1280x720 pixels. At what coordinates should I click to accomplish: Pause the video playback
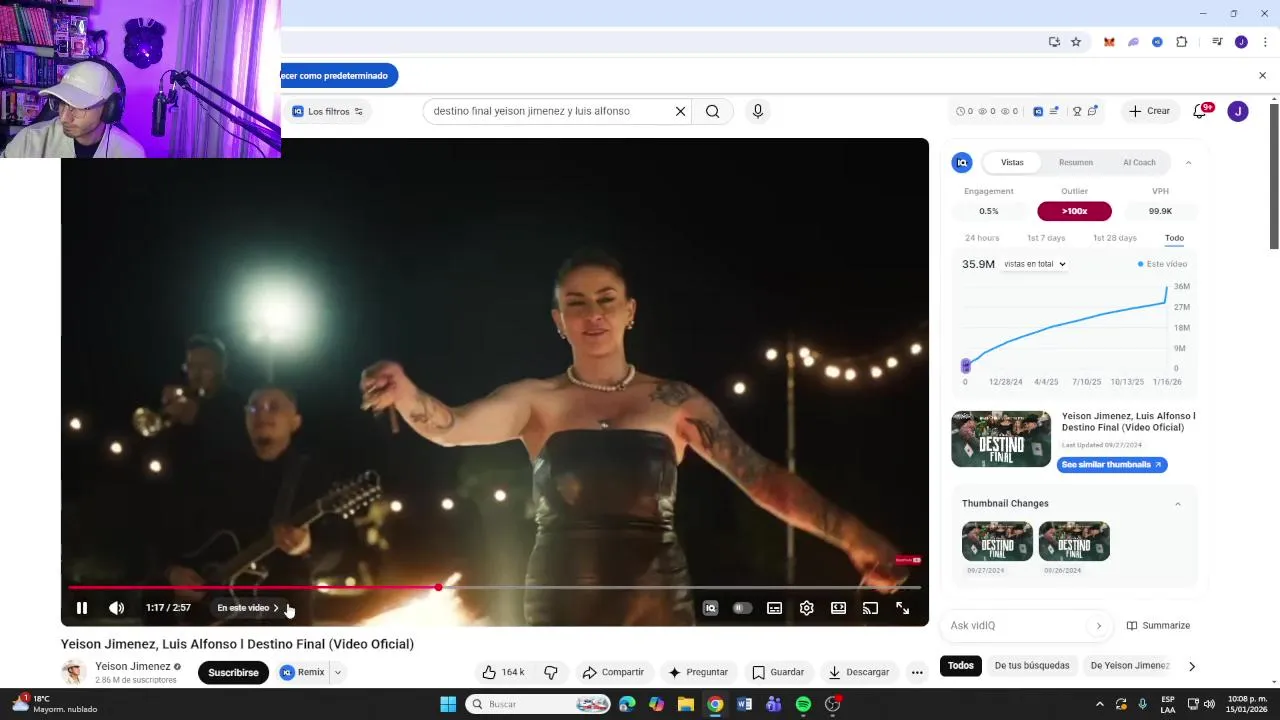tap(82, 608)
